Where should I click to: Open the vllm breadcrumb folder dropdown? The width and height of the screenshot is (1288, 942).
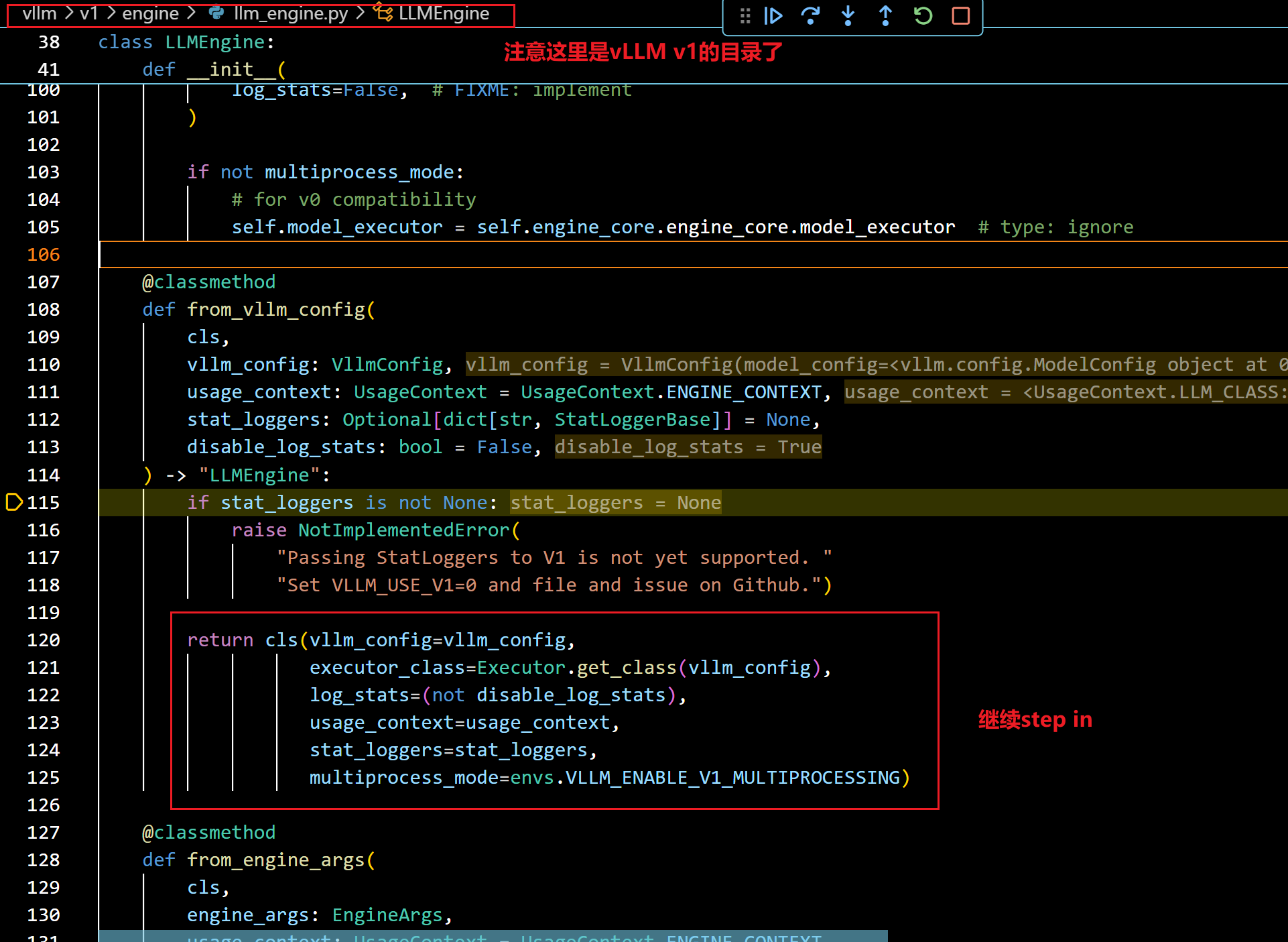[39, 13]
